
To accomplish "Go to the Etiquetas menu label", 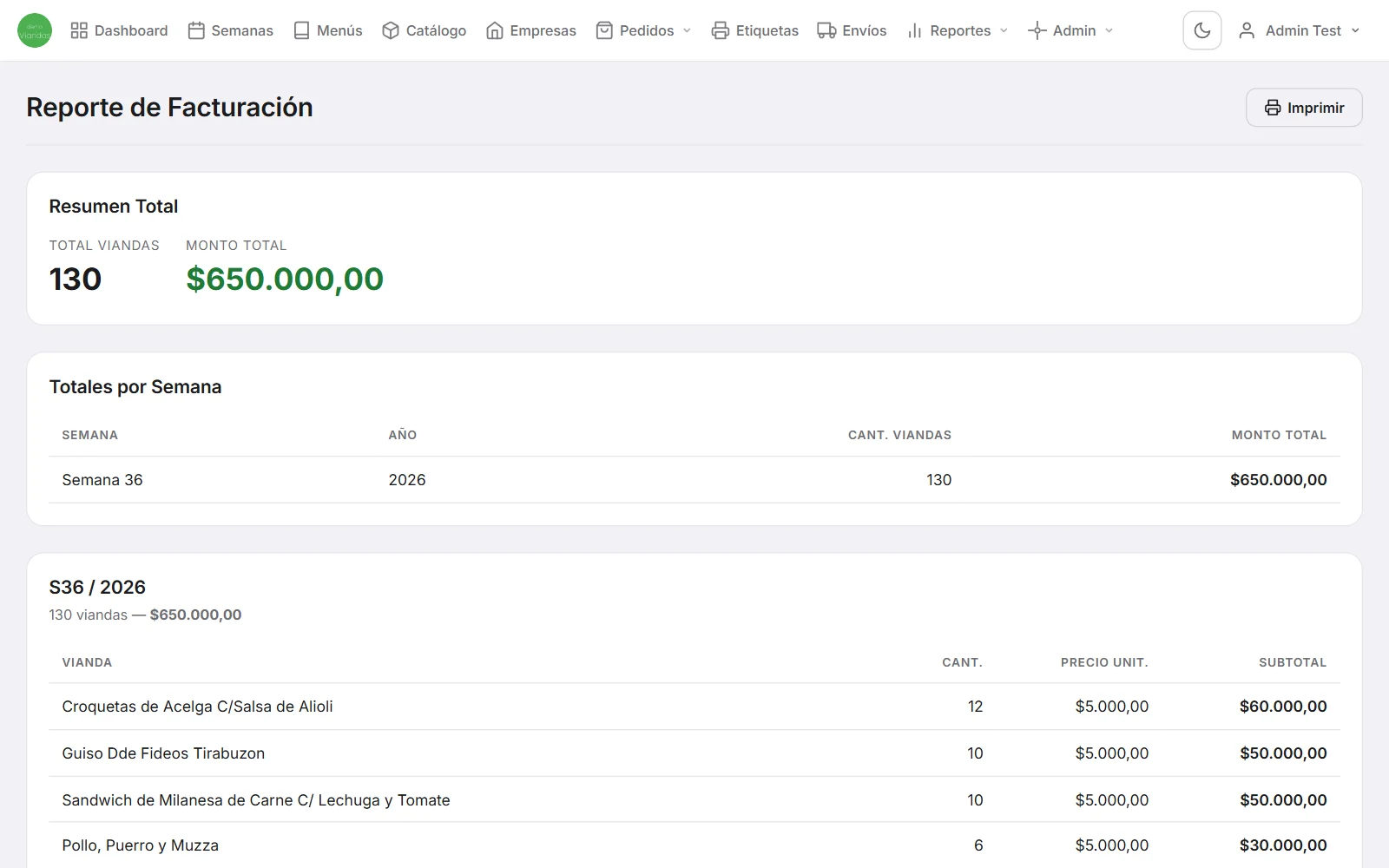I will (767, 30).
